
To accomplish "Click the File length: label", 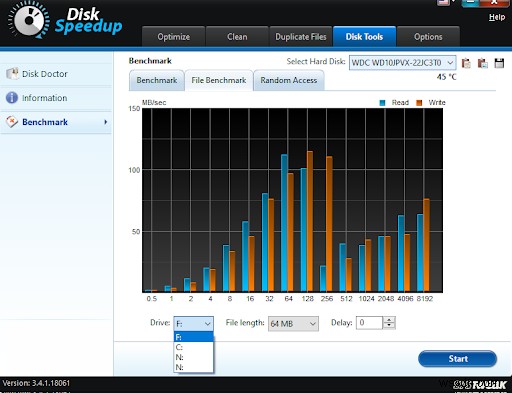I will pyautogui.click(x=245, y=323).
